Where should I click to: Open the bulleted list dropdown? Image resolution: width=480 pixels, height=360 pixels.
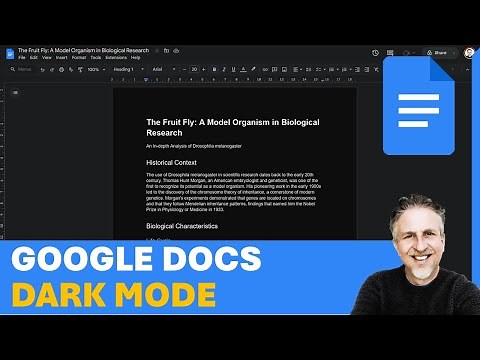click(333, 69)
